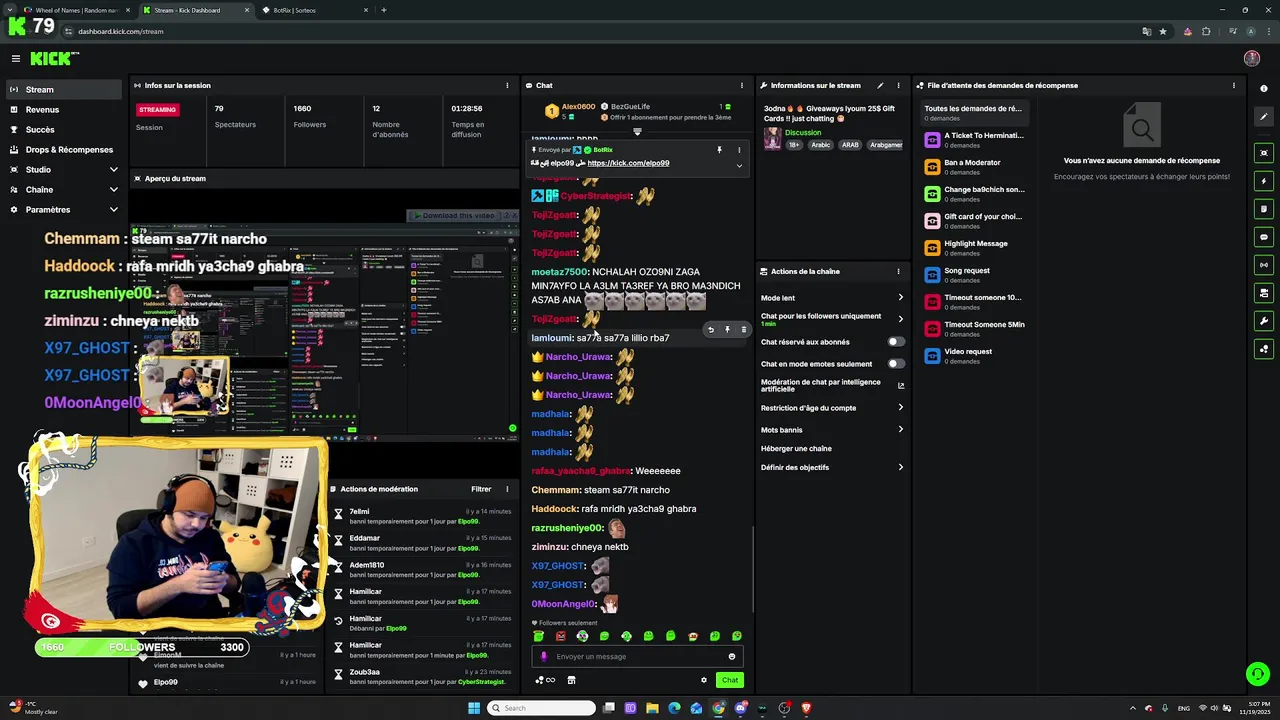The image size is (1280, 720).
Task: Edit stream information with the pencil icon
Action: [880, 85]
